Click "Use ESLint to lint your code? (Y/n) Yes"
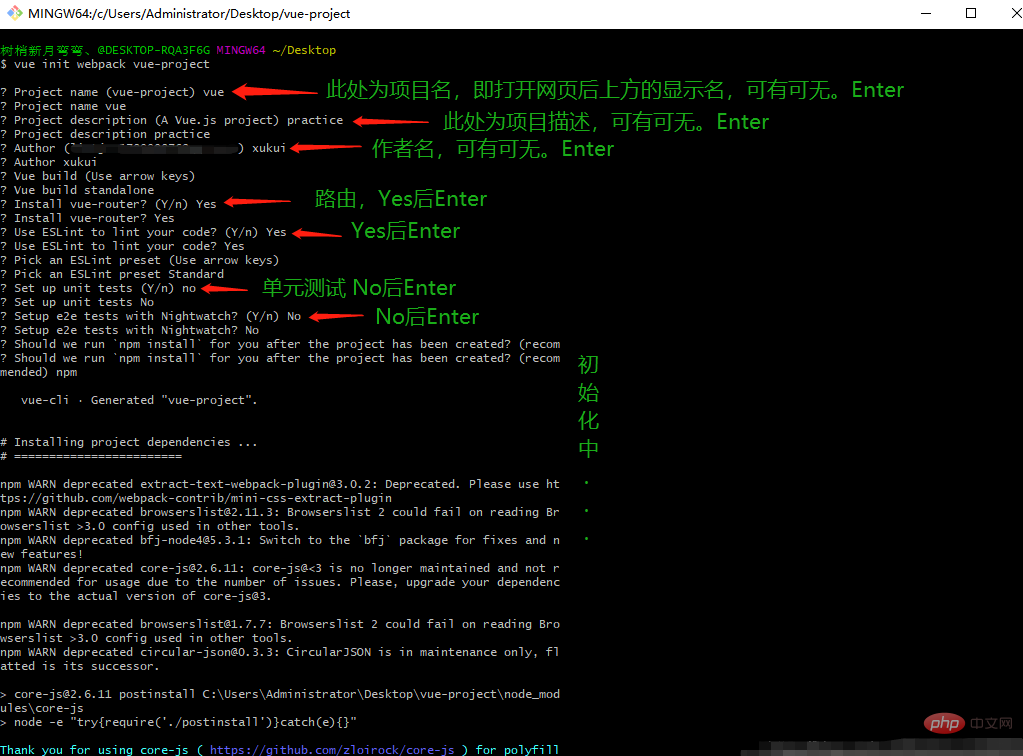Image resolution: width=1023 pixels, height=756 pixels. [x=144, y=232]
